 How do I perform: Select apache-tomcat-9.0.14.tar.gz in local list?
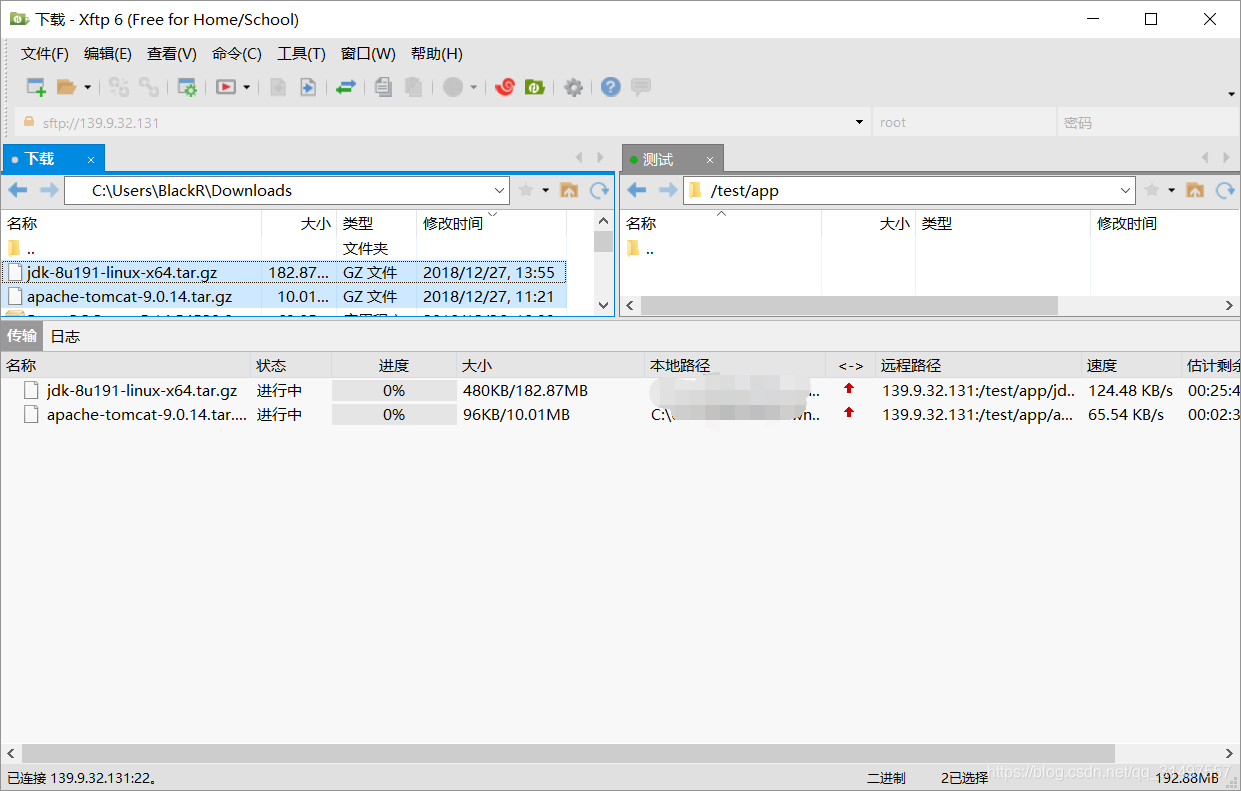(284, 296)
